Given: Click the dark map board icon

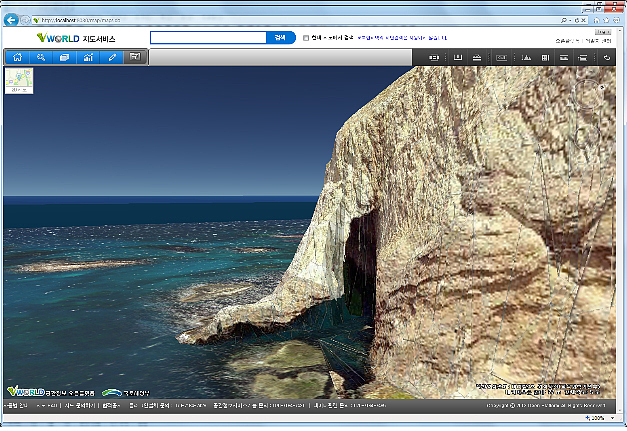Looking at the screenshot, I should [135, 57].
